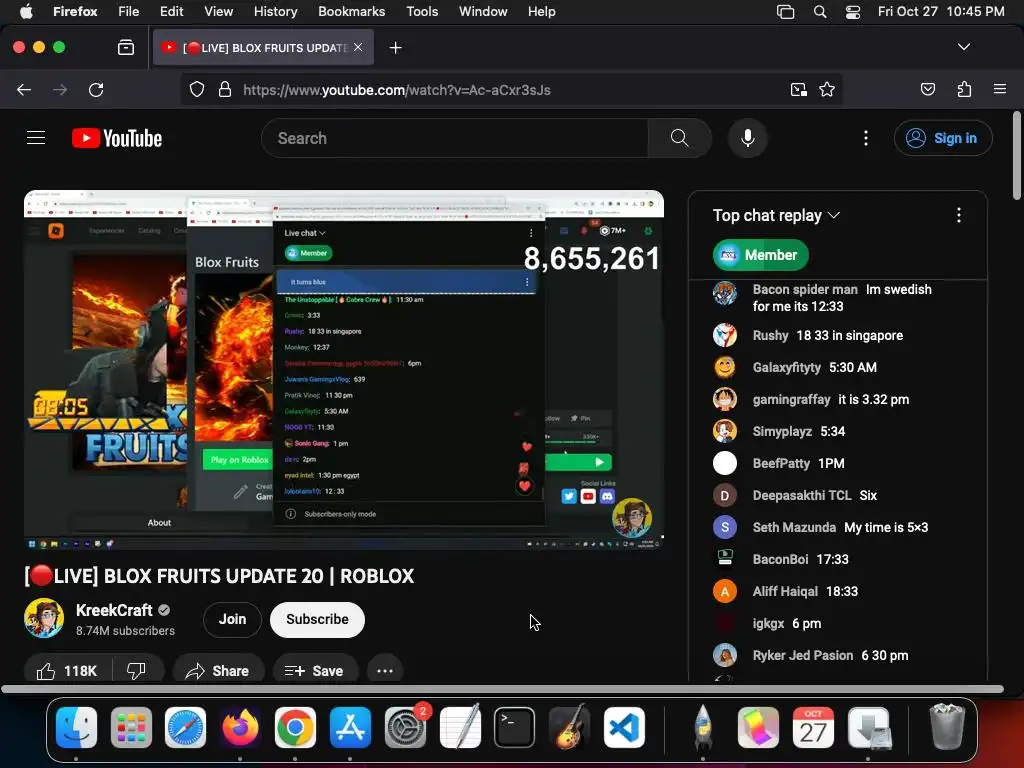1024x768 pixels.
Task: Open KreekCraft channel name link
Action: pos(114,610)
